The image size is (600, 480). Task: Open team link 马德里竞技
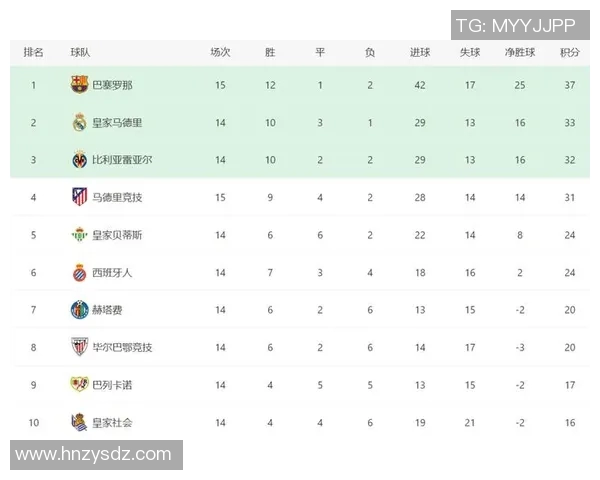117,197
